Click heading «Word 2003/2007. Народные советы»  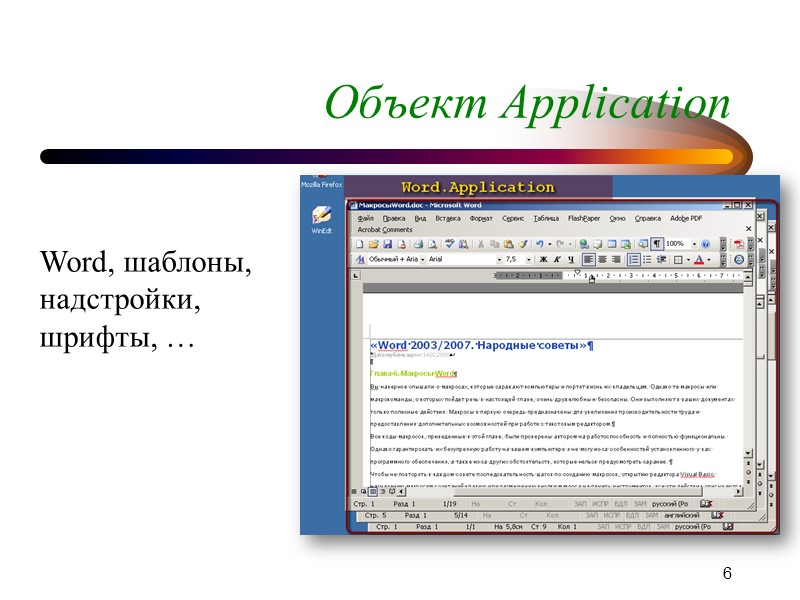[x=482, y=345]
